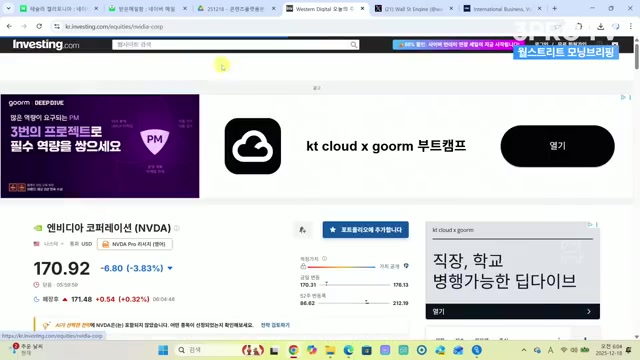This screenshot has height=360, width=640.
Task: Open the AdChoices icon on top ad
Action: point(623,98)
